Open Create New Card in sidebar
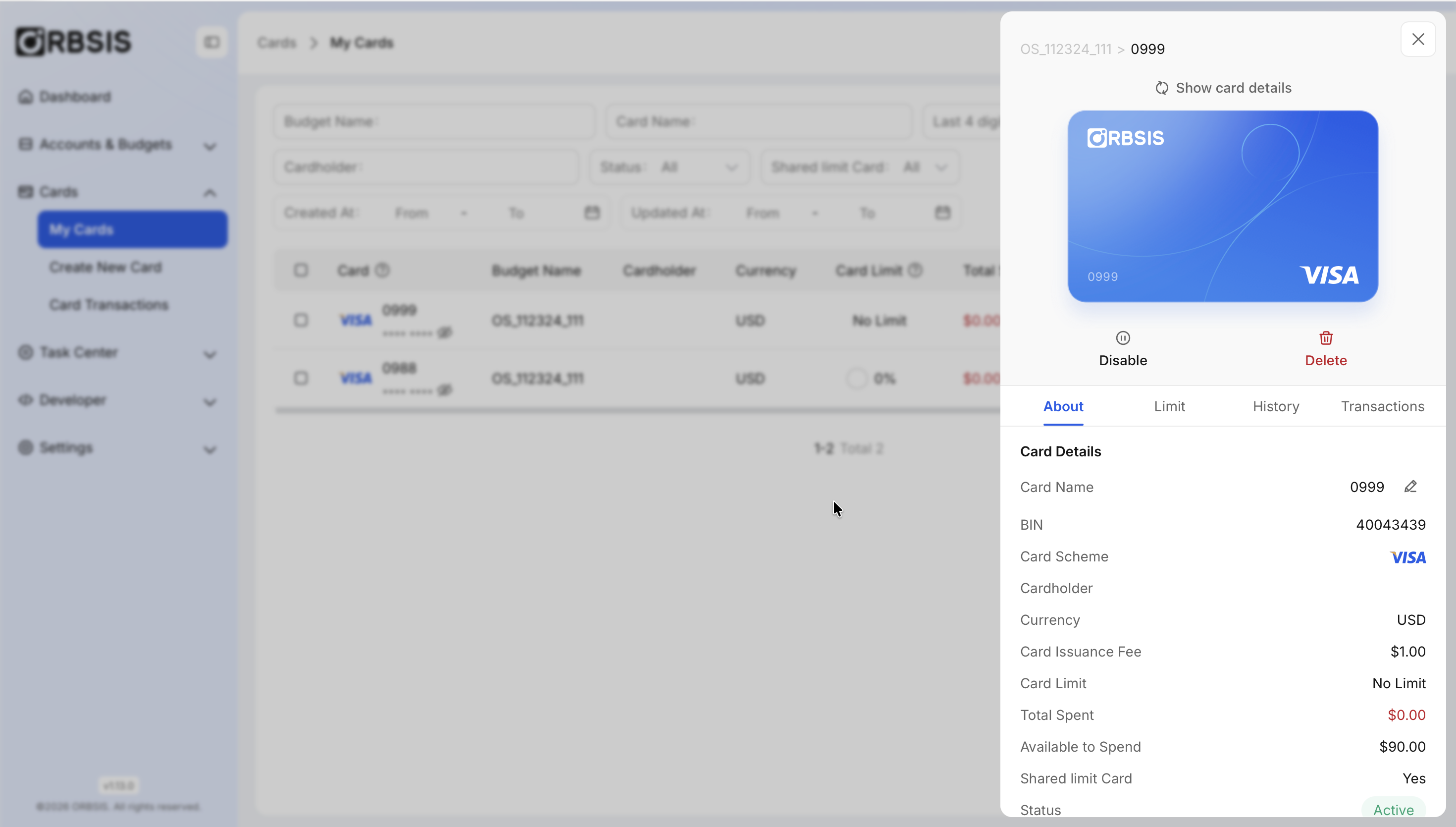This screenshot has height=827, width=1456. click(x=105, y=267)
